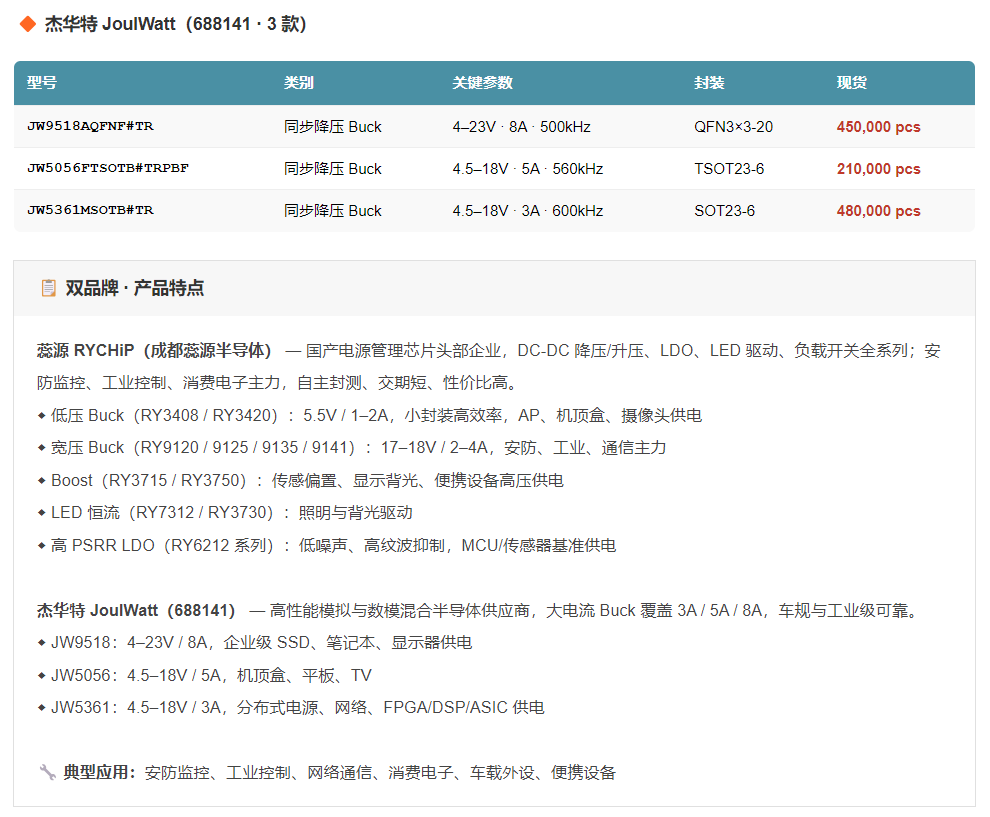The width and height of the screenshot is (990, 817).
Task: Click the package cell QFN3×3-20
Action: 734,127
